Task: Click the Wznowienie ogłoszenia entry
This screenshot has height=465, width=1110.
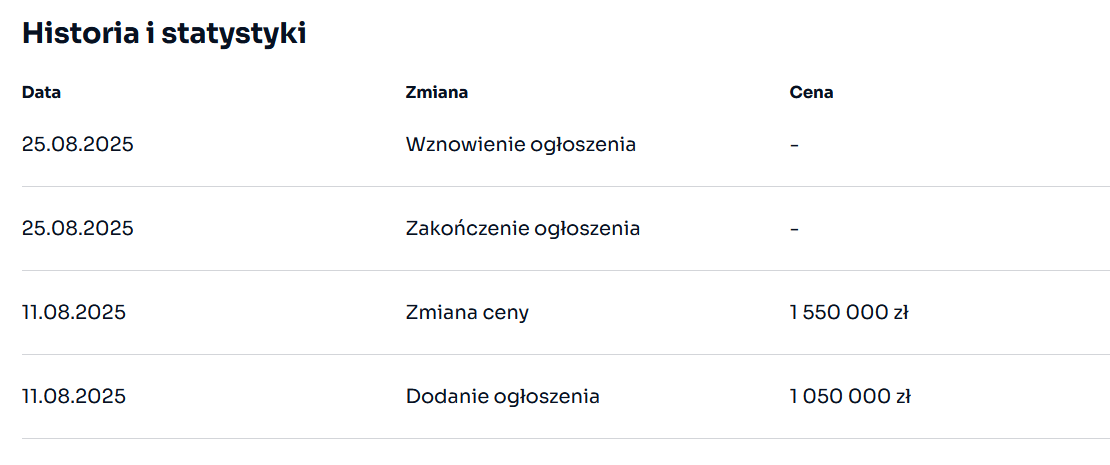Action: click(520, 144)
